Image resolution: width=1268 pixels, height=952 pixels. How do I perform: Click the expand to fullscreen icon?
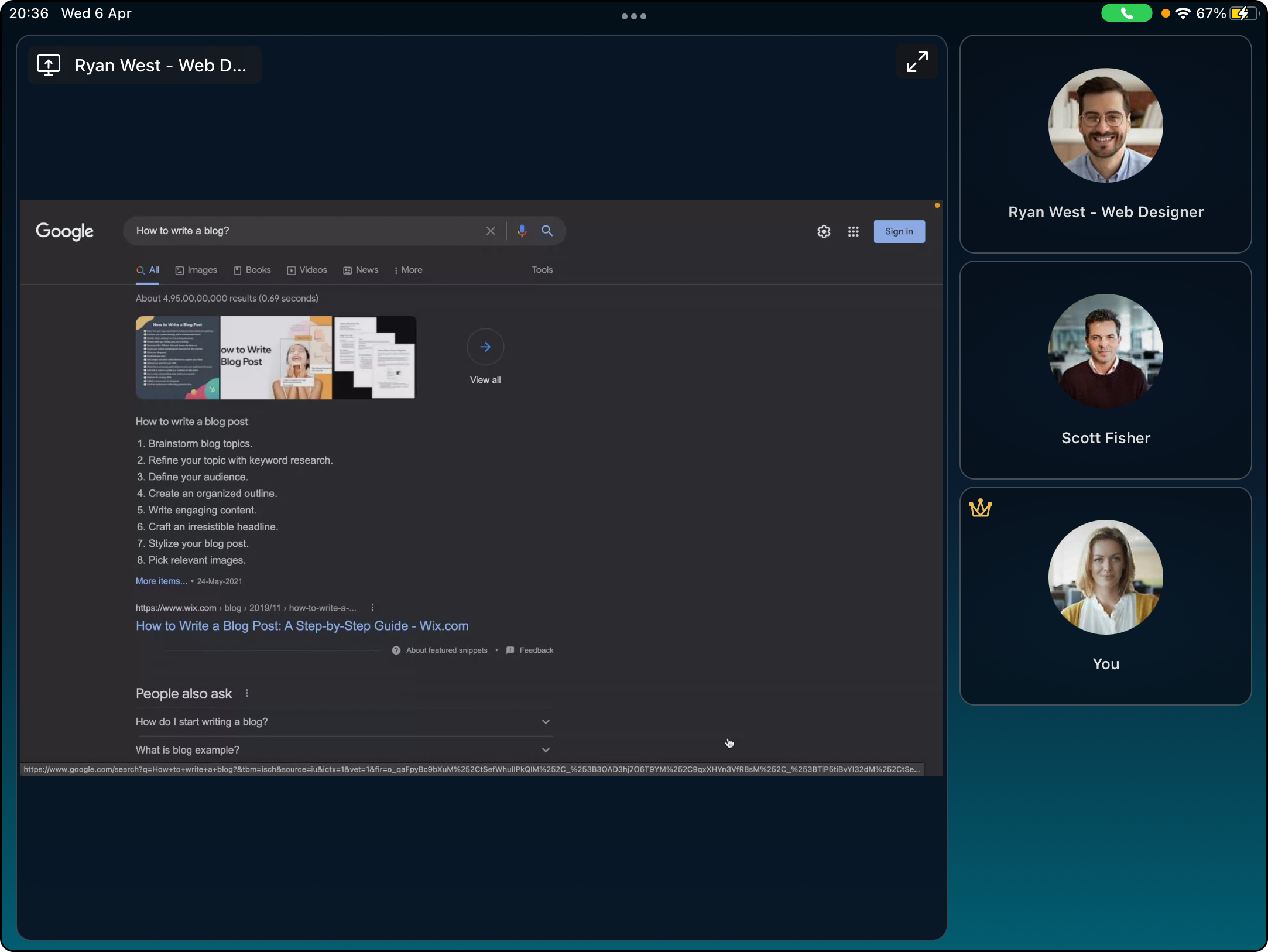pos(917,62)
